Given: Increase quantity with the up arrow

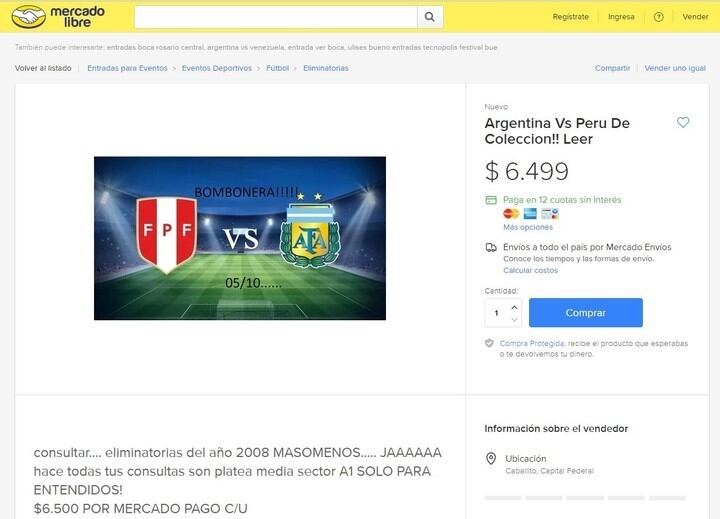Looking at the screenshot, I should pos(515,307).
